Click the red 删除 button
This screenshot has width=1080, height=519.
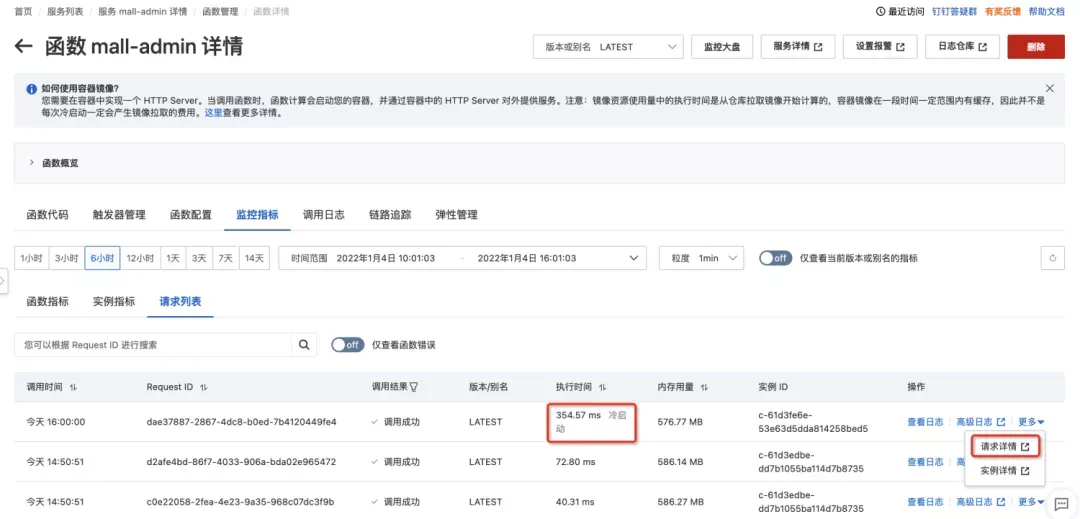click(x=1035, y=47)
